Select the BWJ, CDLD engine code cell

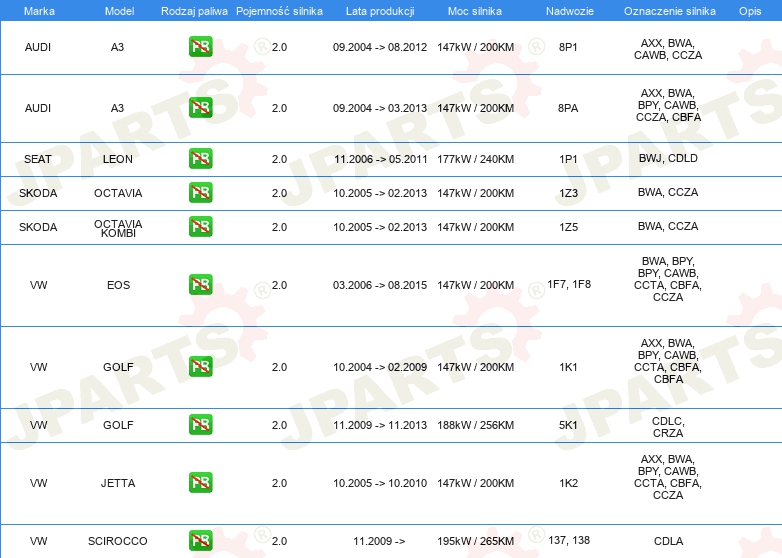pos(668,158)
